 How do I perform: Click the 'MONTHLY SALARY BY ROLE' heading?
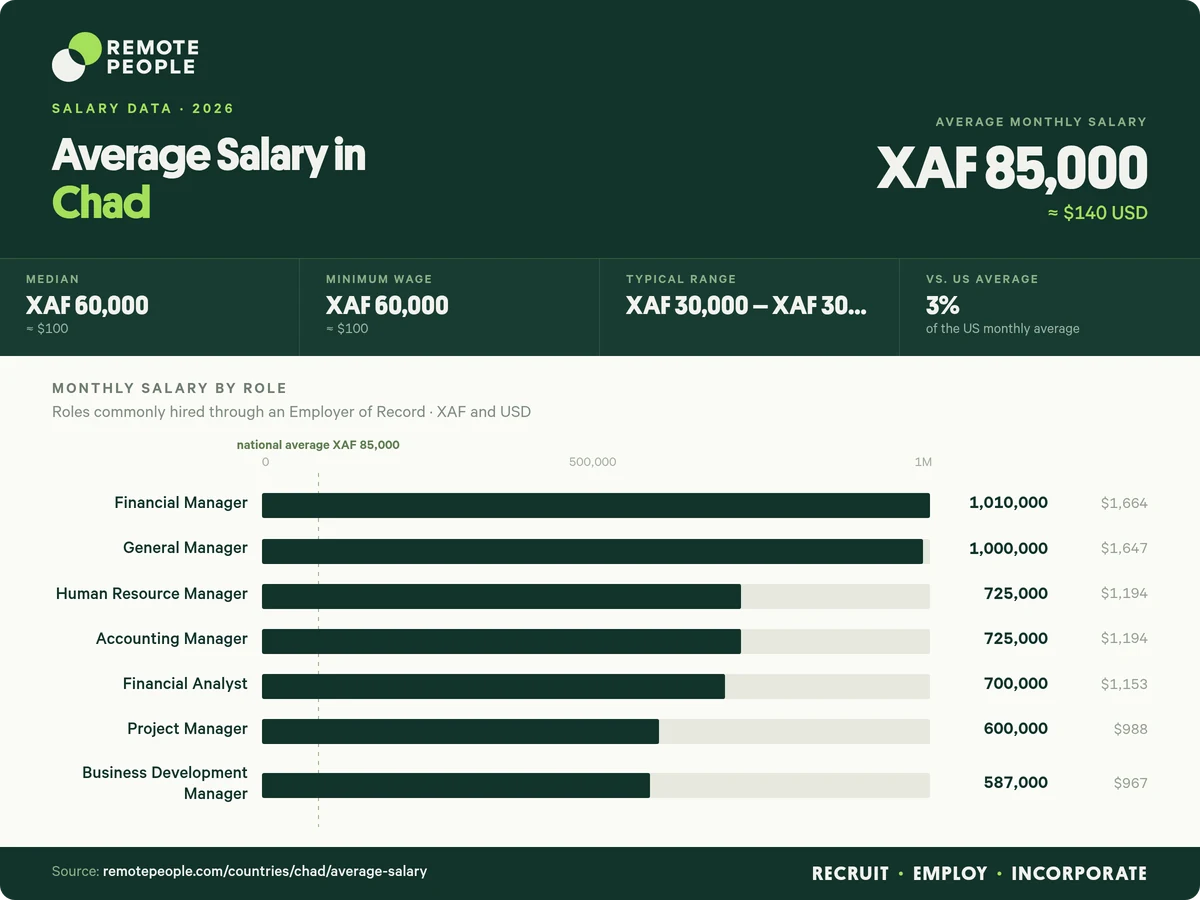coord(169,388)
